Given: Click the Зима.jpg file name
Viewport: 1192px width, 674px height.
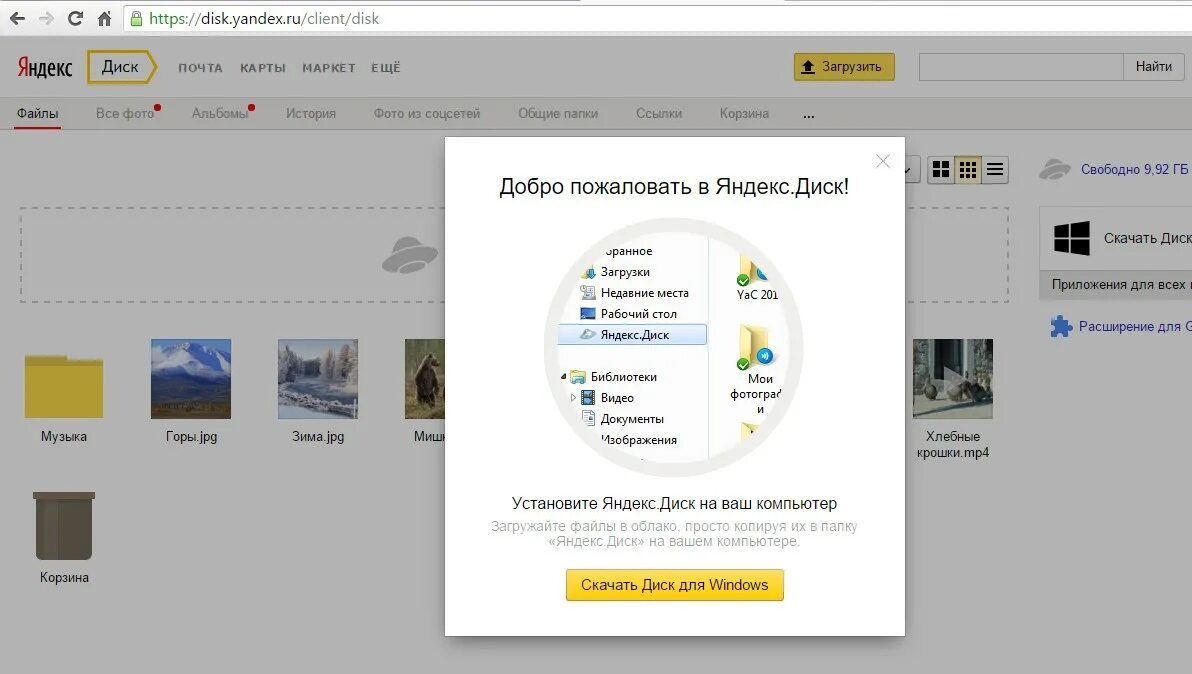Looking at the screenshot, I should coord(318,437).
